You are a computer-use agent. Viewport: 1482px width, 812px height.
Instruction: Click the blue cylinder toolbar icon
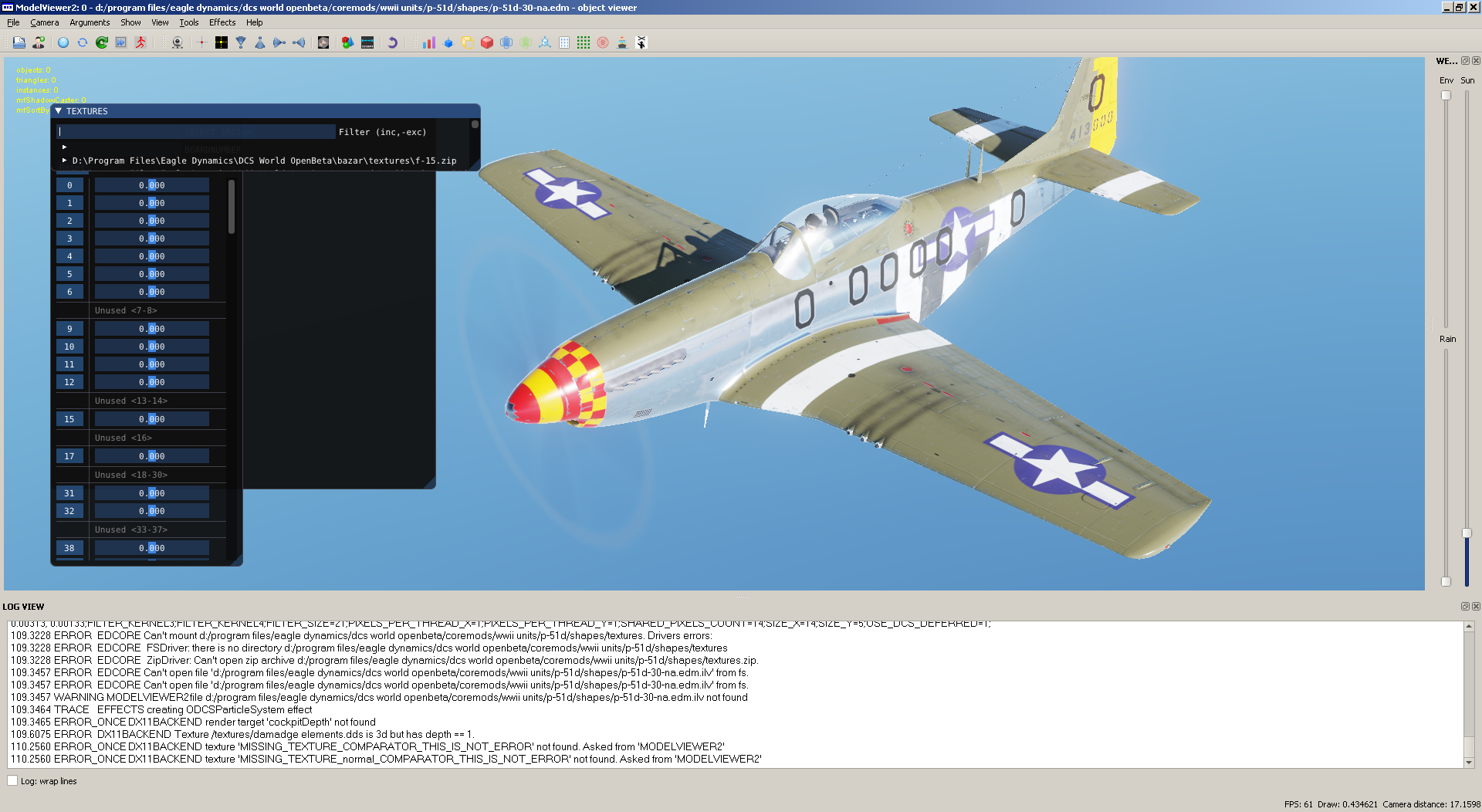(x=506, y=42)
